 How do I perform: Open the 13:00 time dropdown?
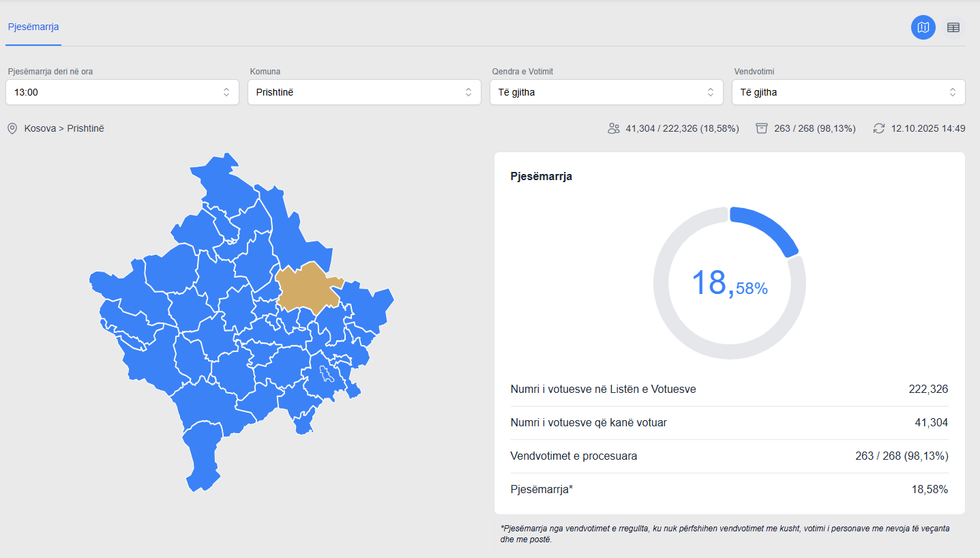[x=121, y=92]
